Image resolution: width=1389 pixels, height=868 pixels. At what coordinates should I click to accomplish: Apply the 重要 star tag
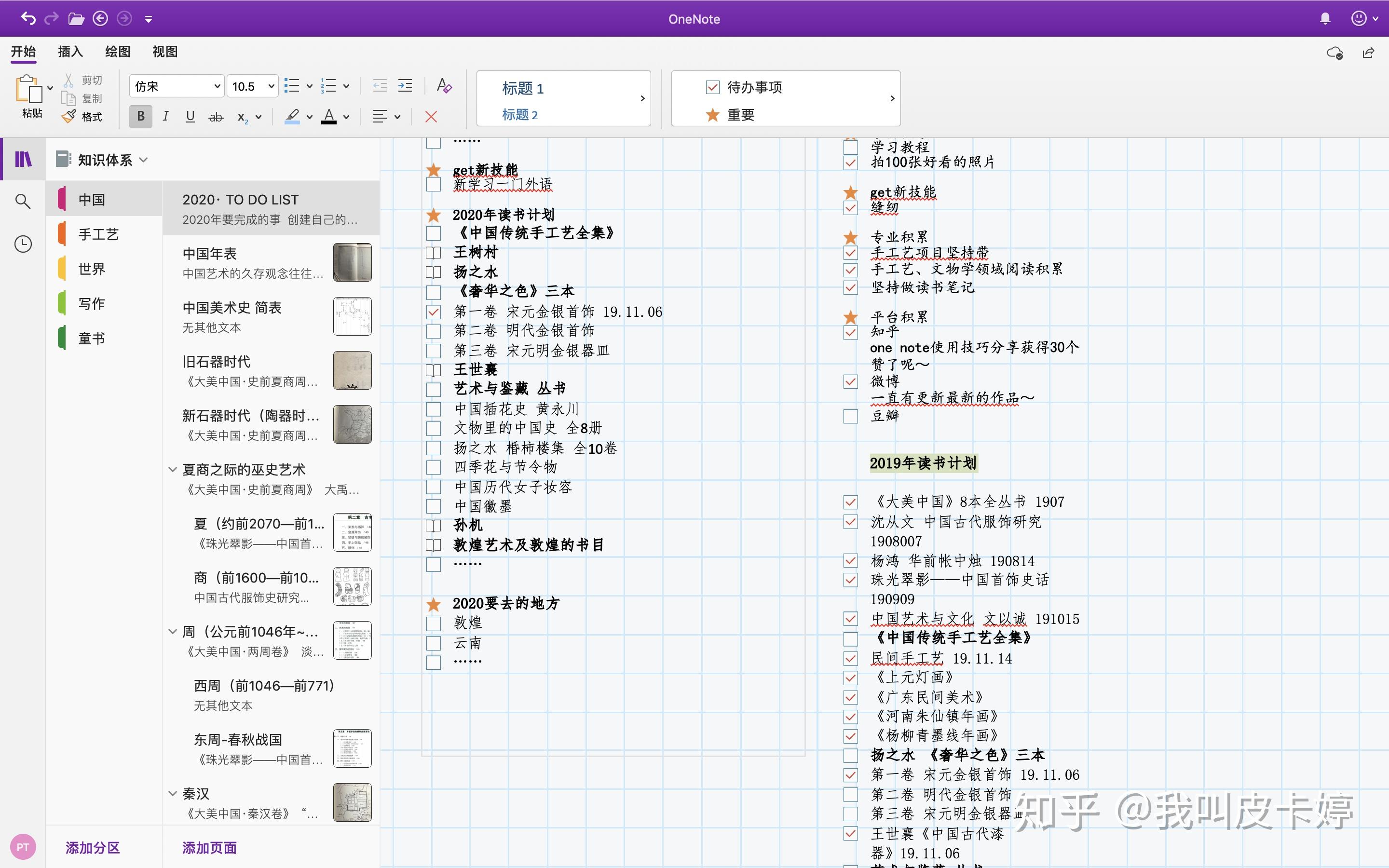click(x=730, y=115)
